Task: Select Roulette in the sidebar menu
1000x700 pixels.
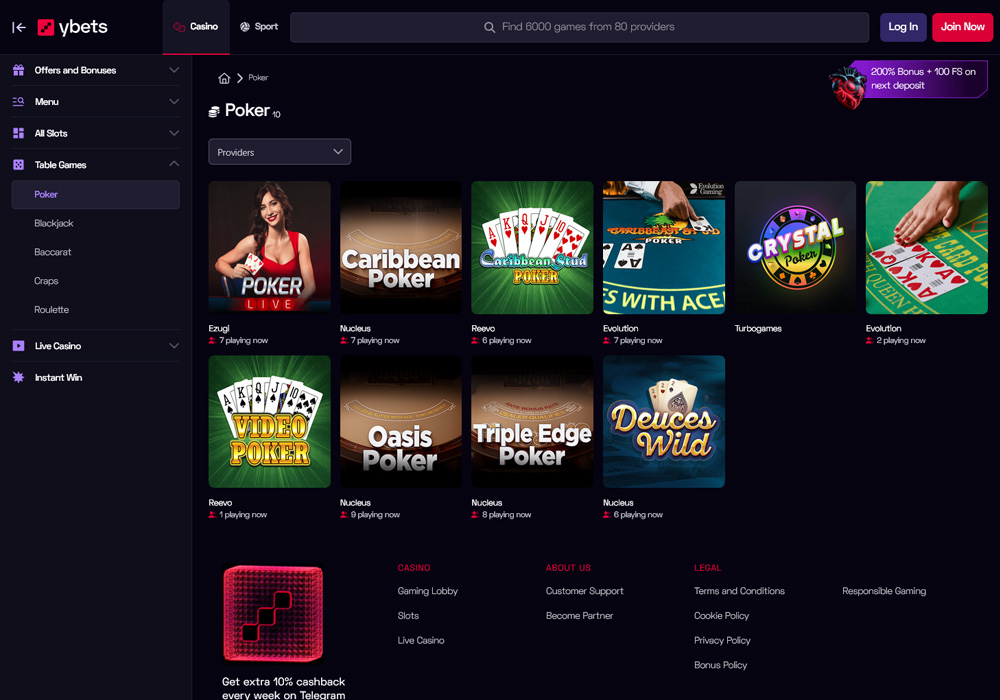Action: 52,310
